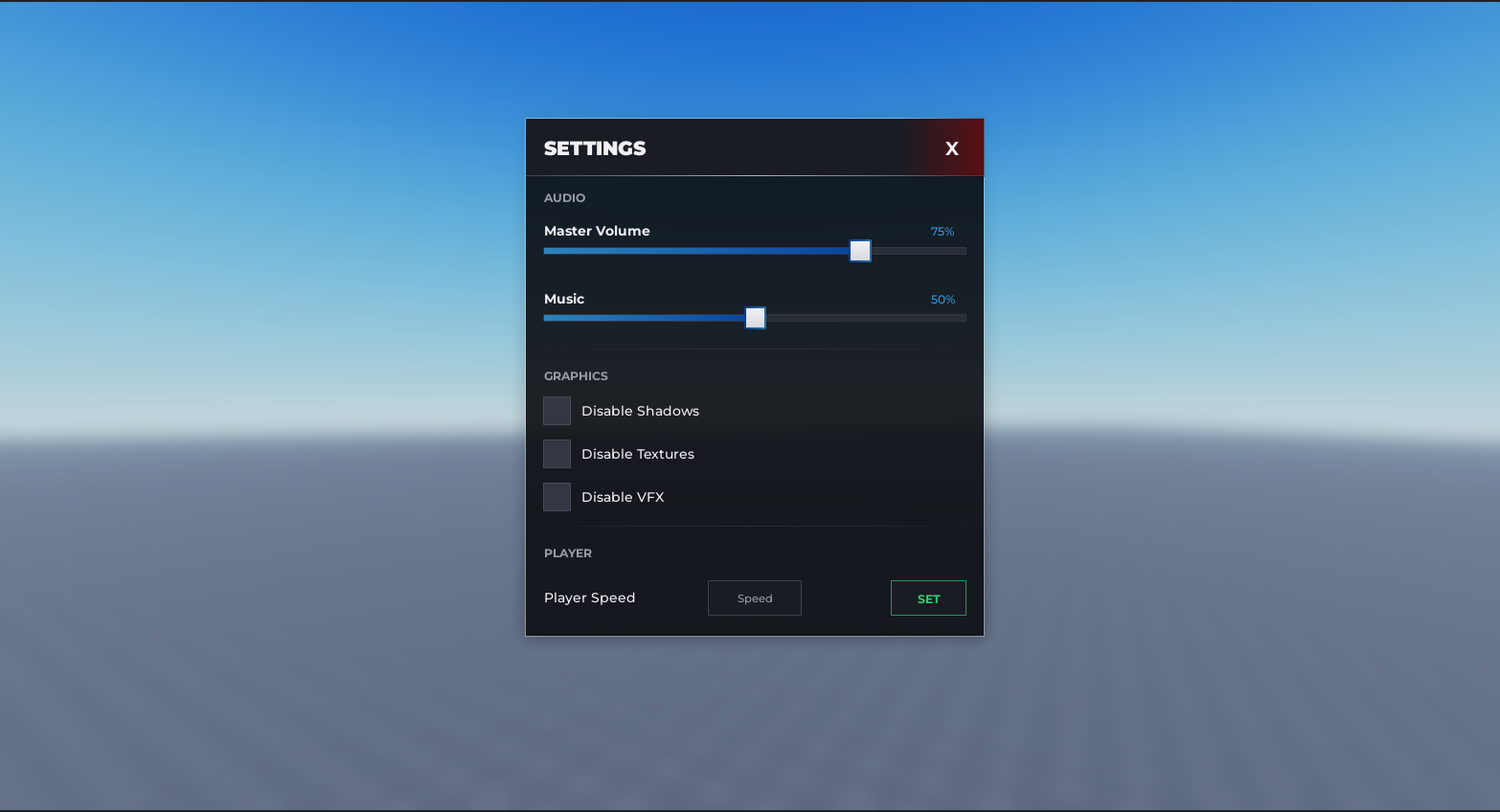Click the Master Volume slider handle
Viewport: 1500px width, 812px height.
860,251
